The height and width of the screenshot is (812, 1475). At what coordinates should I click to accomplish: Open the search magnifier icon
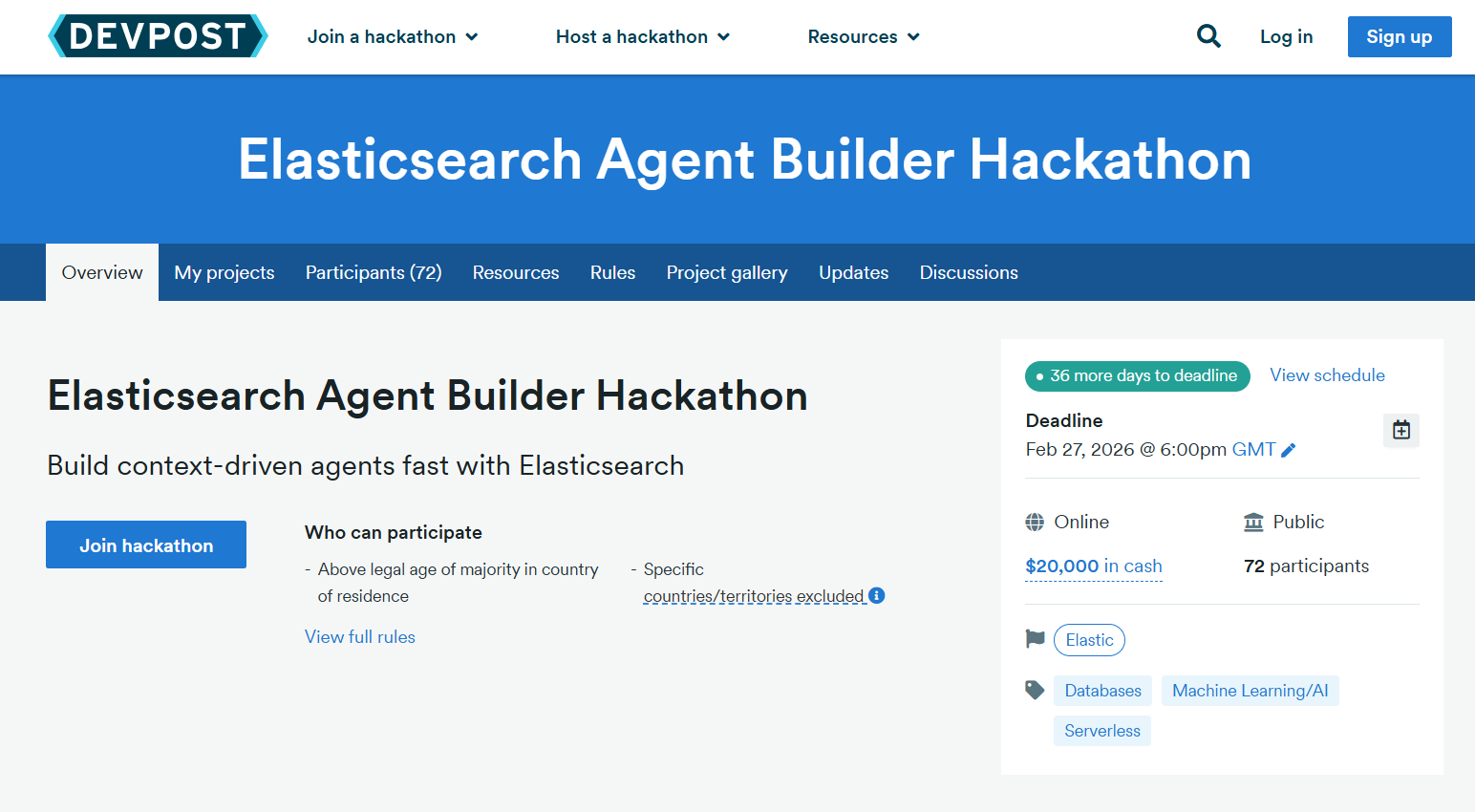[x=1208, y=36]
